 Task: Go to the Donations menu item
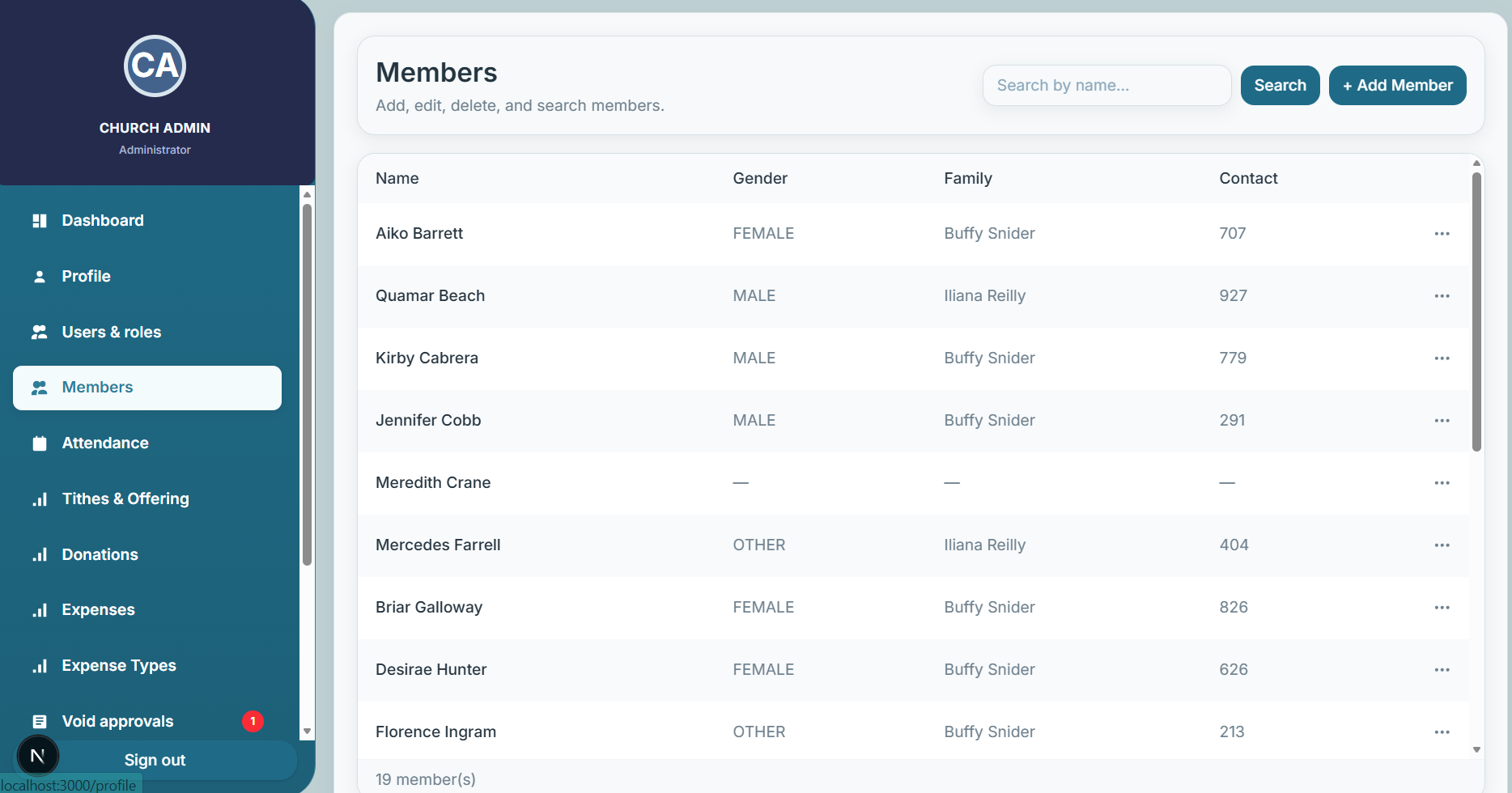pos(100,555)
